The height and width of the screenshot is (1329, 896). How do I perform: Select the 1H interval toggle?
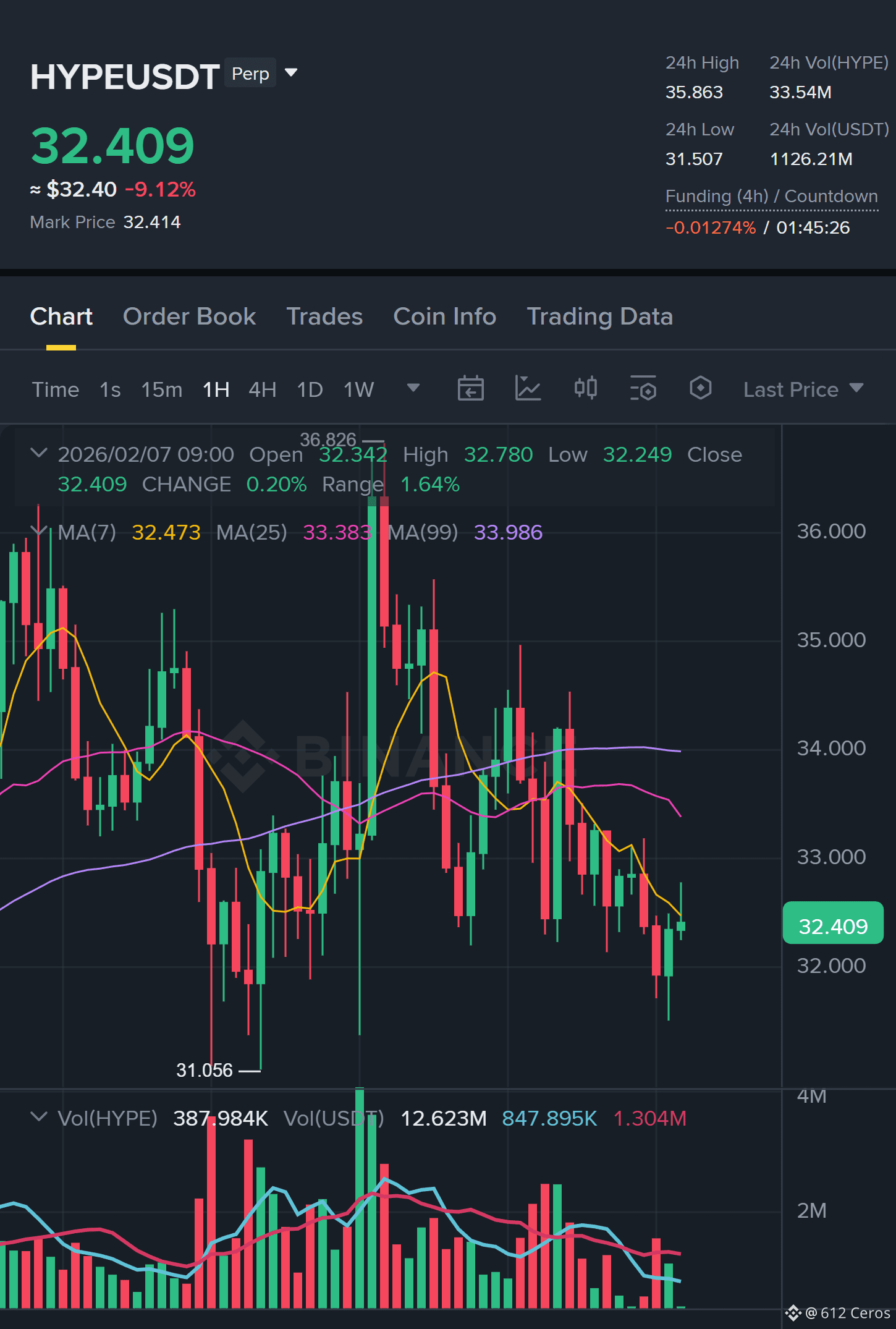(216, 389)
